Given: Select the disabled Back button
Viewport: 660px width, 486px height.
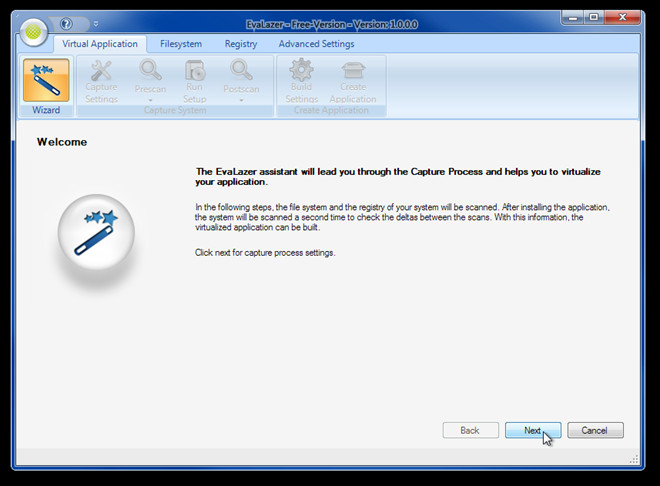Looking at the screenshot, I should coord(471,430).
